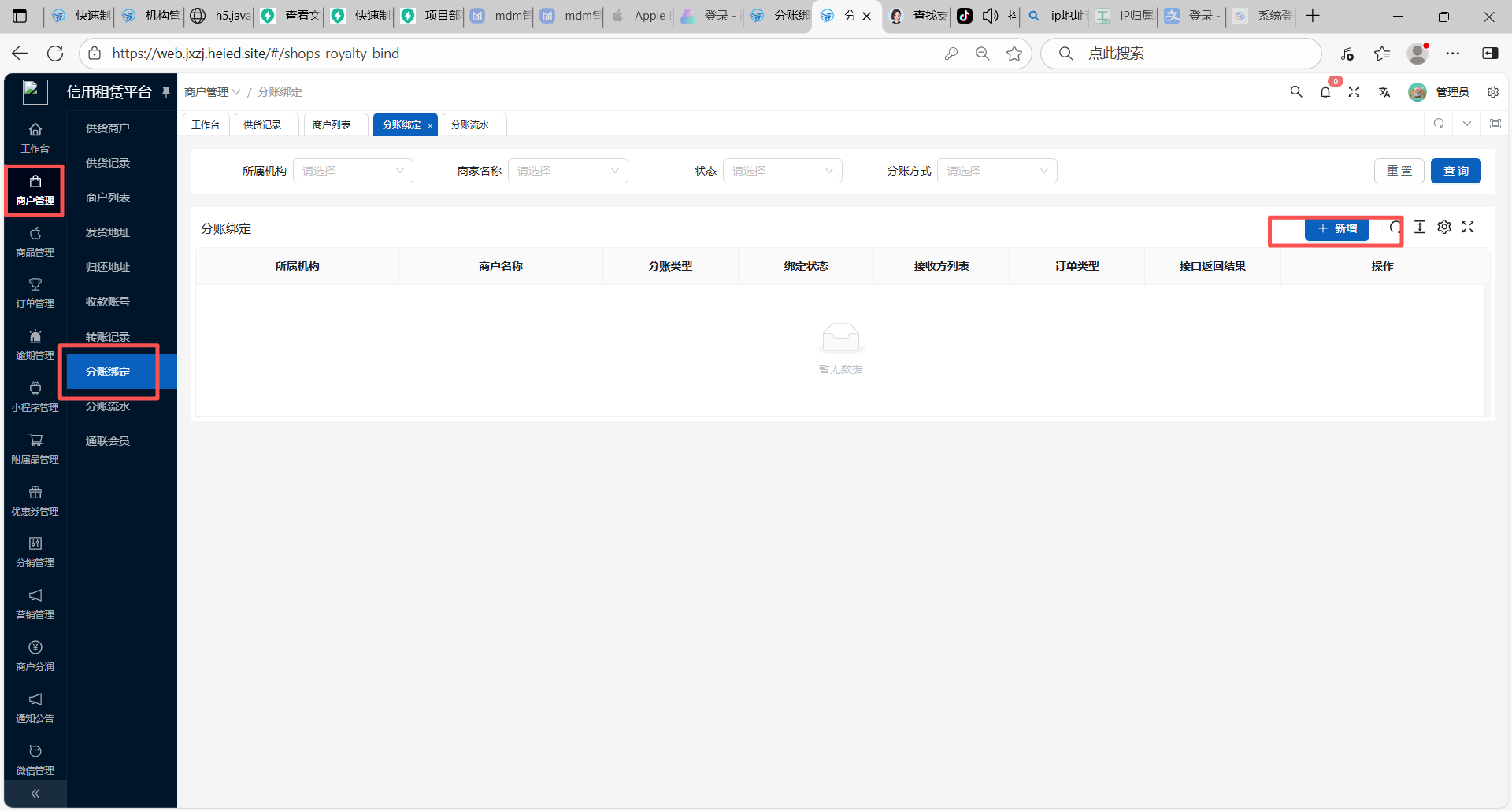Viewport: 1512px width, 811px height.
Task: Click the table density height icon
Action: (1420, 228)
